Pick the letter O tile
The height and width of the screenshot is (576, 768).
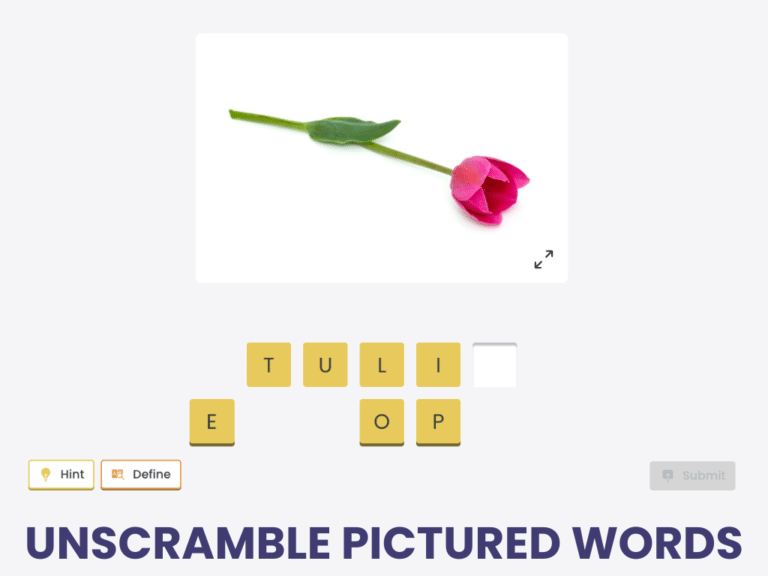pos(381,421)
